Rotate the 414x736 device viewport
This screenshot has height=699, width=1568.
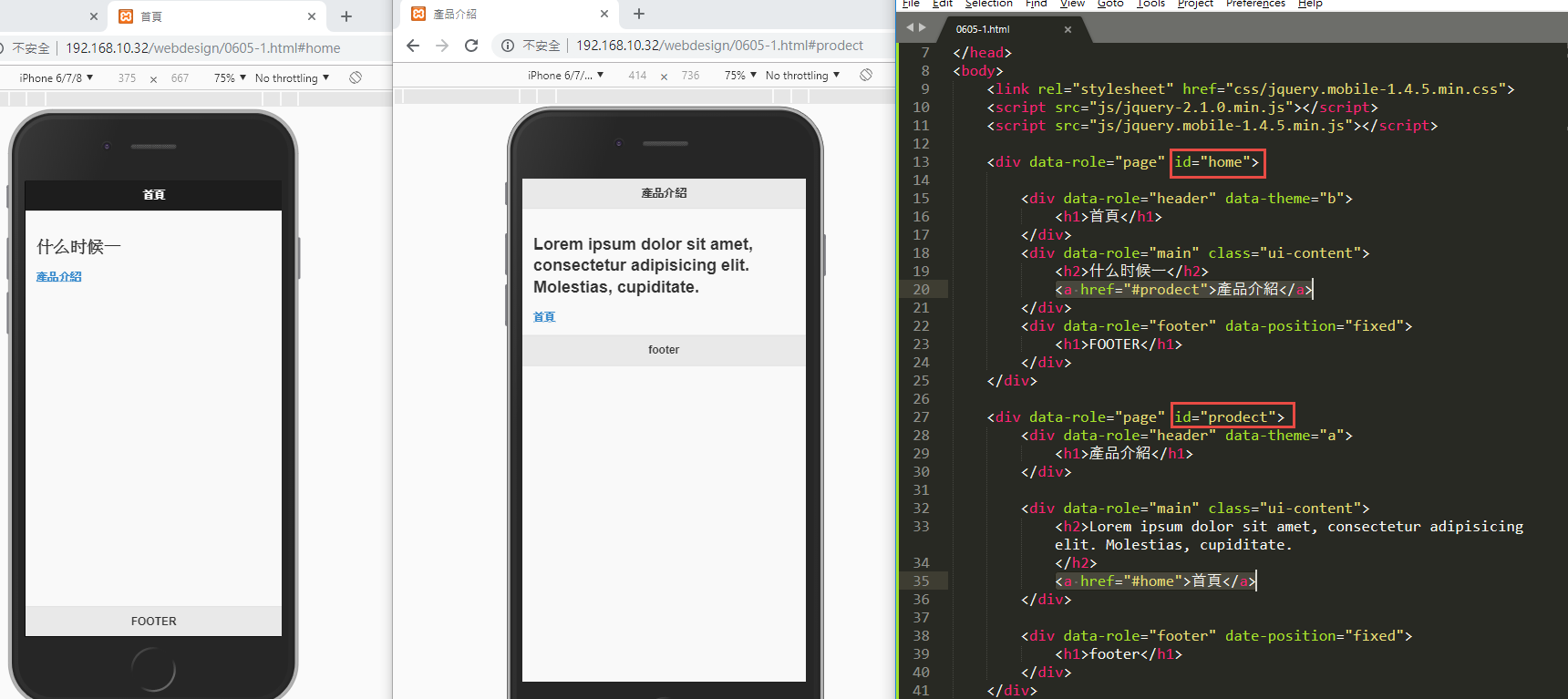pyautogui.click(x=866, y=75)
